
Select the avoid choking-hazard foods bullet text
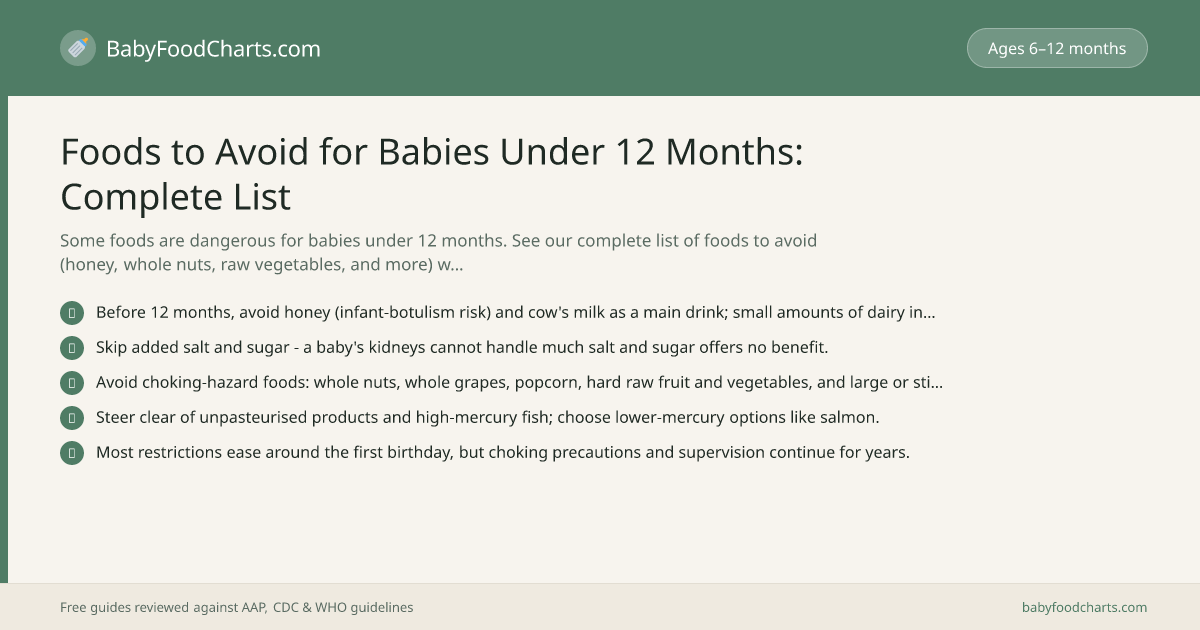pos(519,382)
